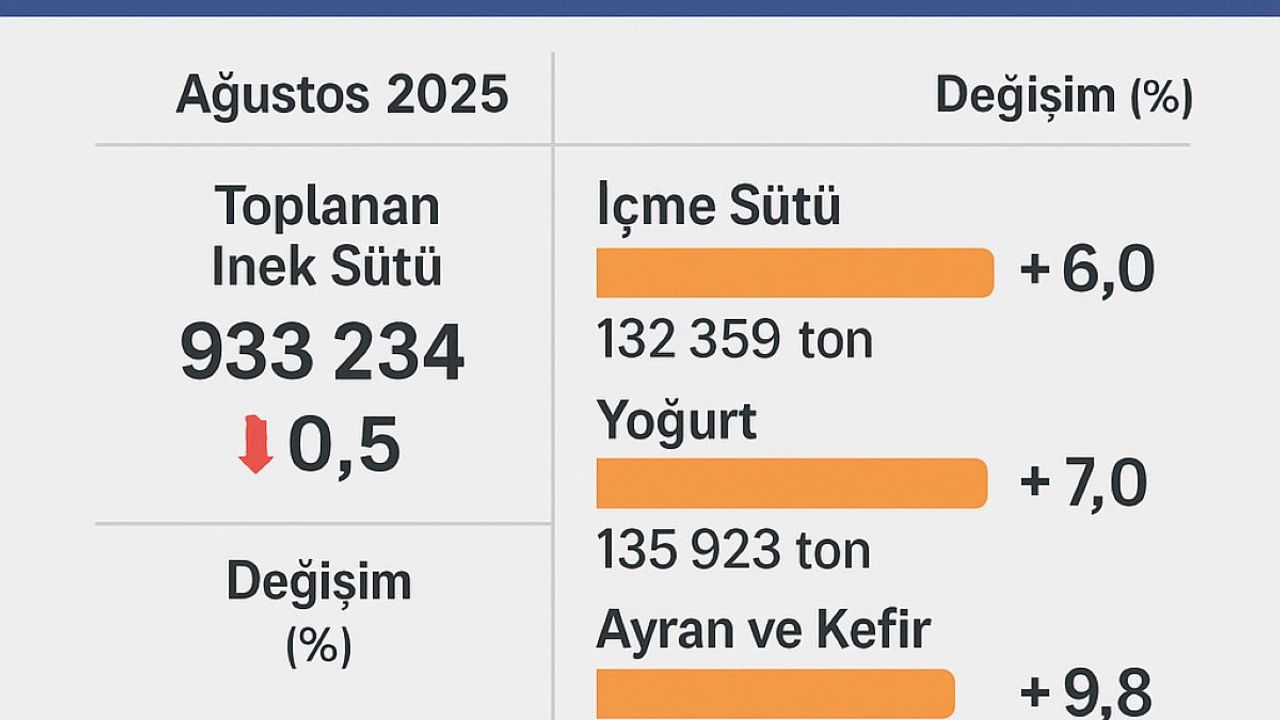Select the Değişim (%) header beside Ağustos 2025
This screenshot has height=720, width=1280.
point(1063,96)
